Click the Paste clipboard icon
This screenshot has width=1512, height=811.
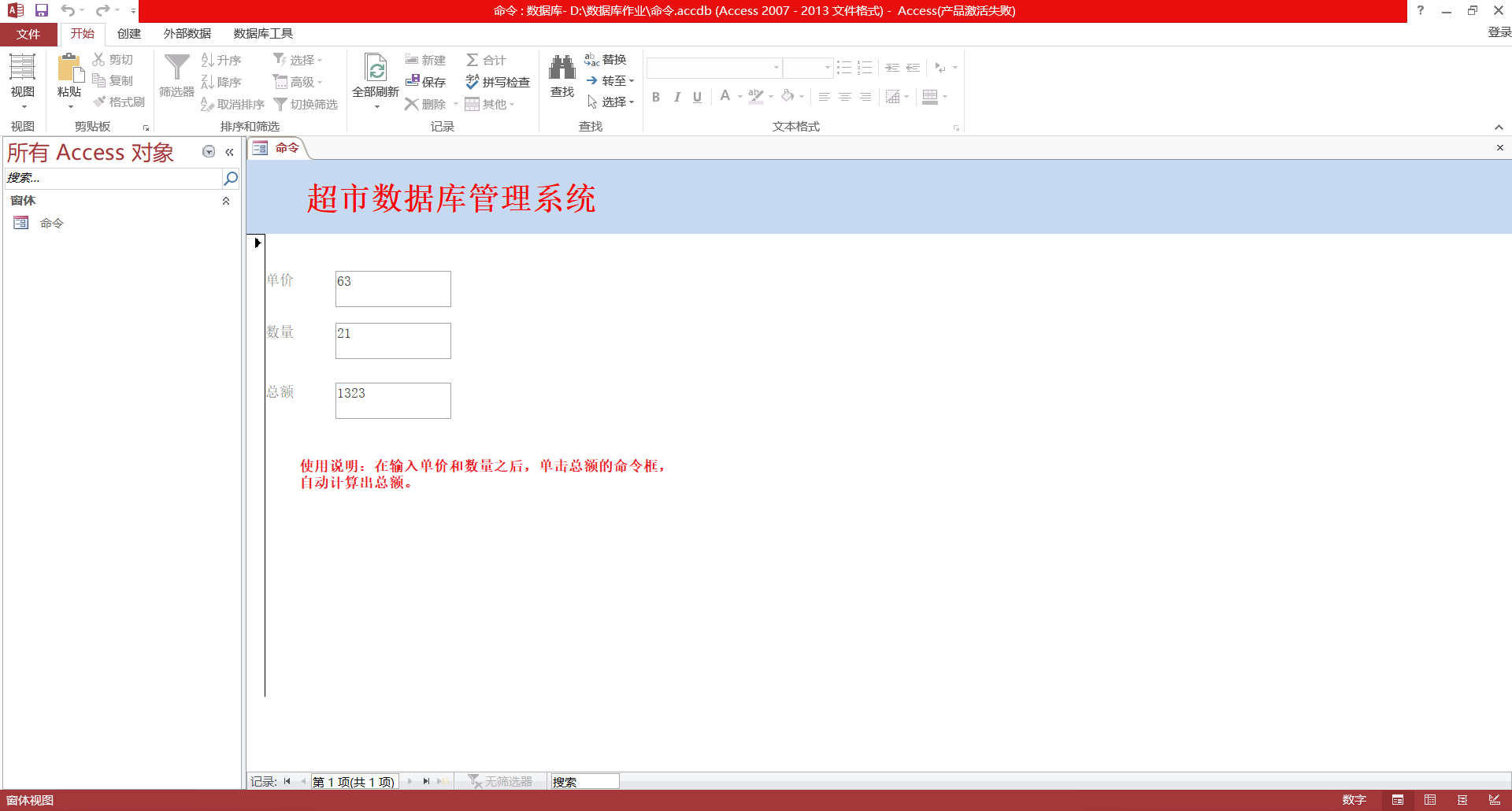69,69
